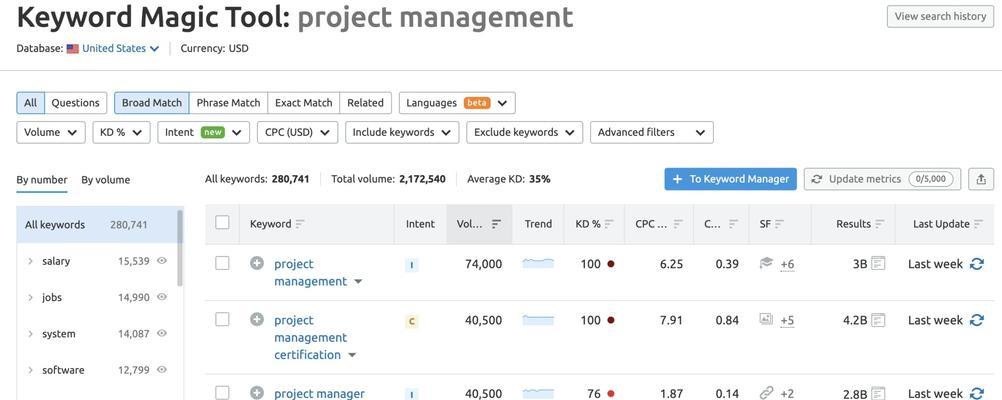Screen dimensions: 1002x400
Task: Sort by Keyword column icon
Action: 300,224
